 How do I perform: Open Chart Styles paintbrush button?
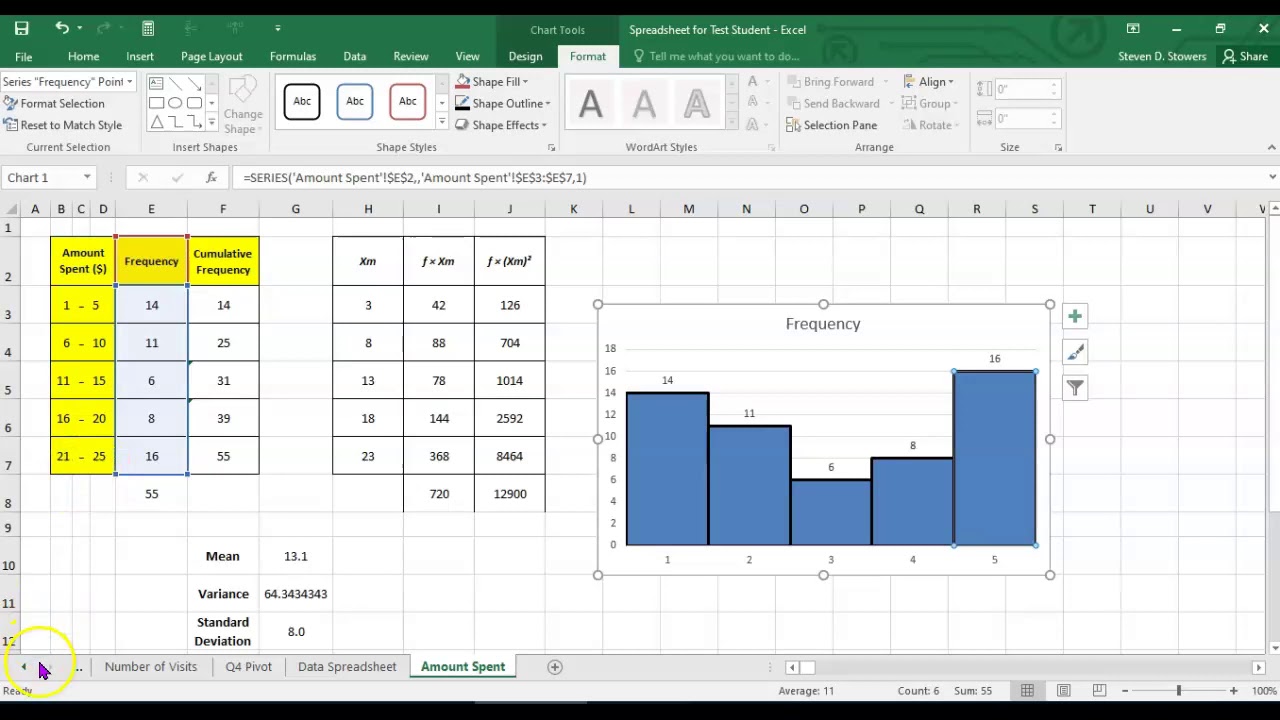(1075, 352)
